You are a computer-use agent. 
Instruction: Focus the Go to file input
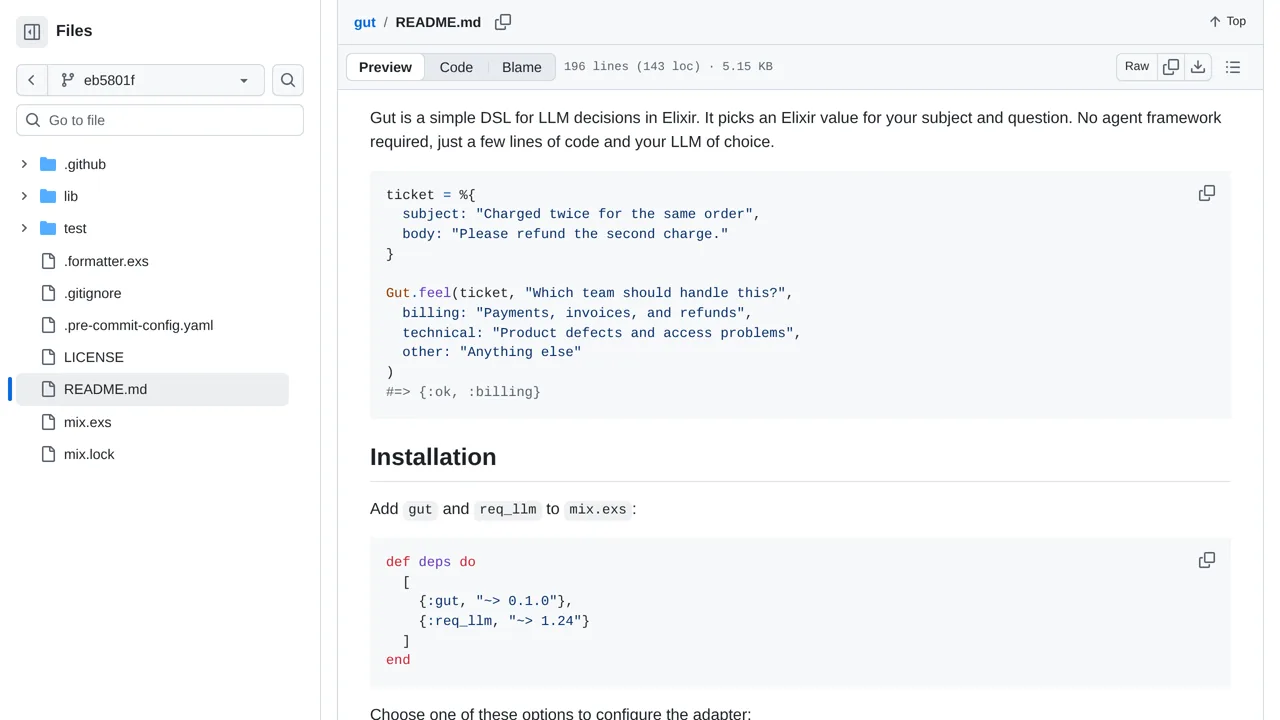[x=160, y=120]
